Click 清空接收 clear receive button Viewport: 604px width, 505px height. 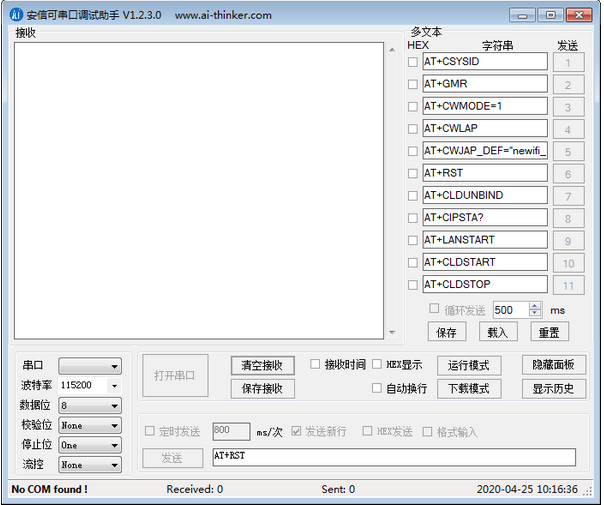(x=263, y=365)
